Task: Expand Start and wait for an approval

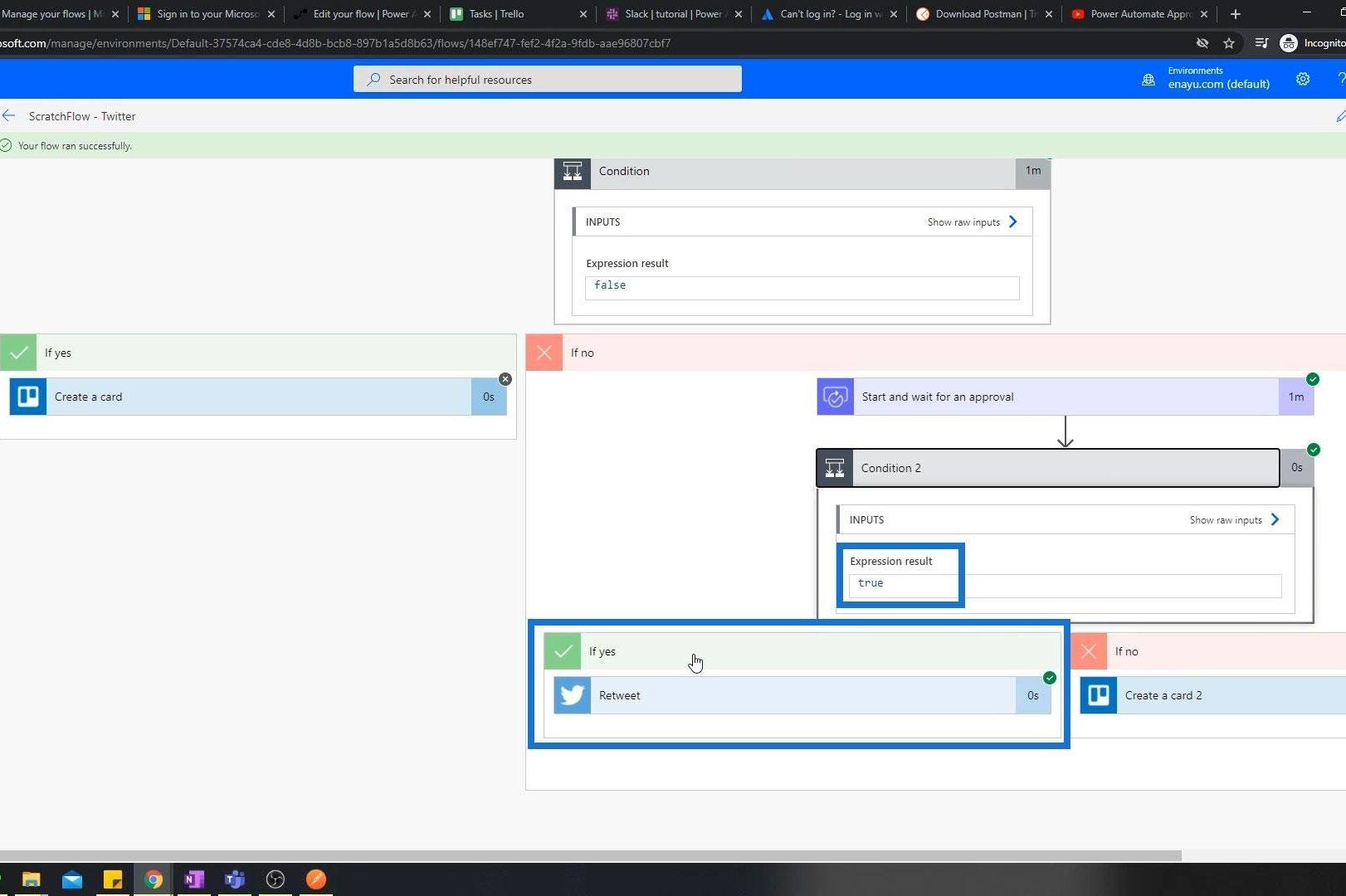Action: (x=1066, y=397)
